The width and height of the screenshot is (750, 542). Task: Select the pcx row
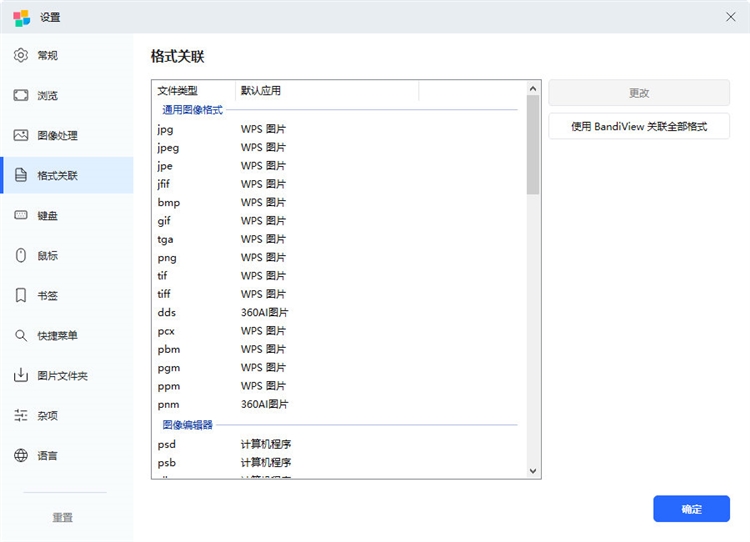click(x=339, y=331)
